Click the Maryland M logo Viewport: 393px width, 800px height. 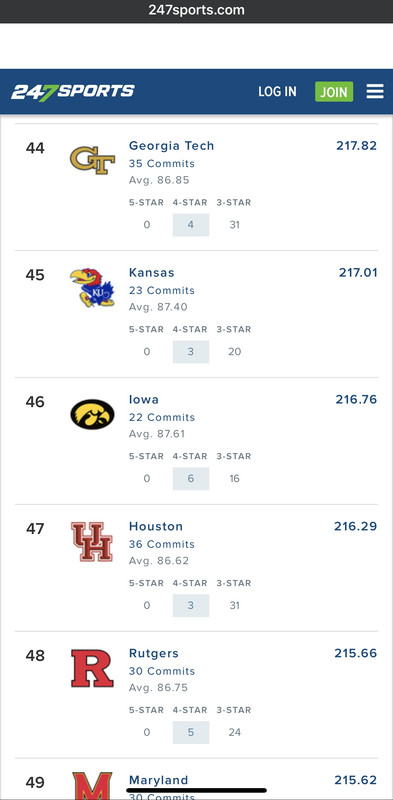pyautogui.click(x=92, y=786)
